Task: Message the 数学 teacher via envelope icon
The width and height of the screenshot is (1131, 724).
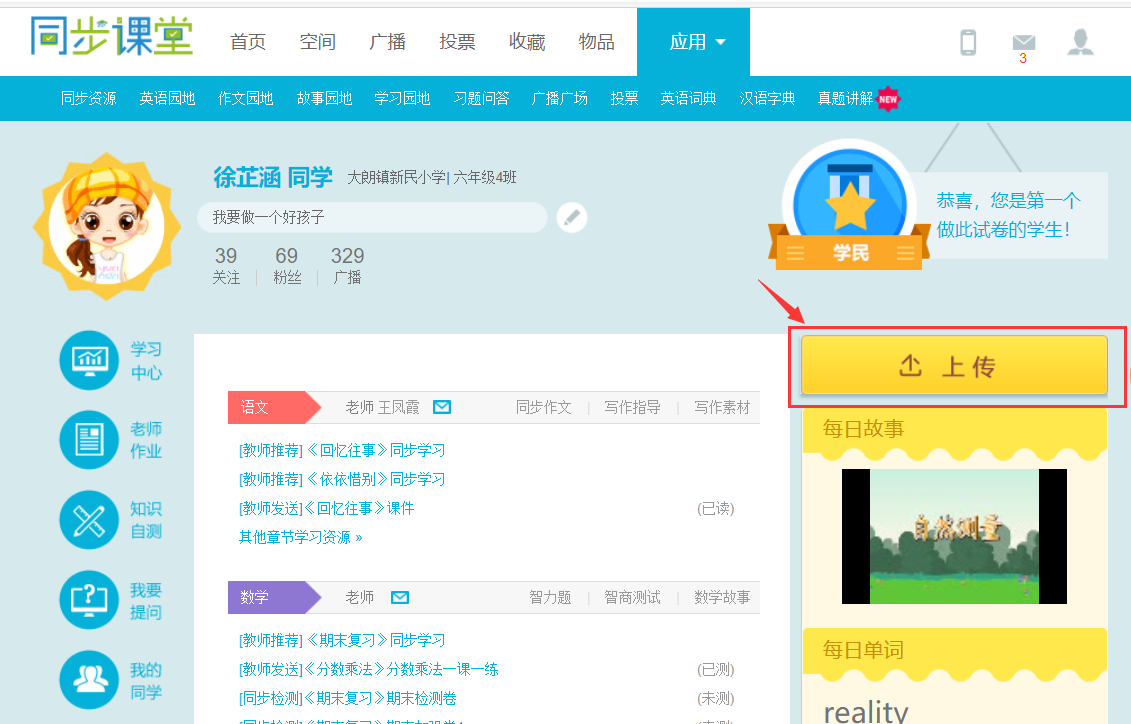Action: 400,597
